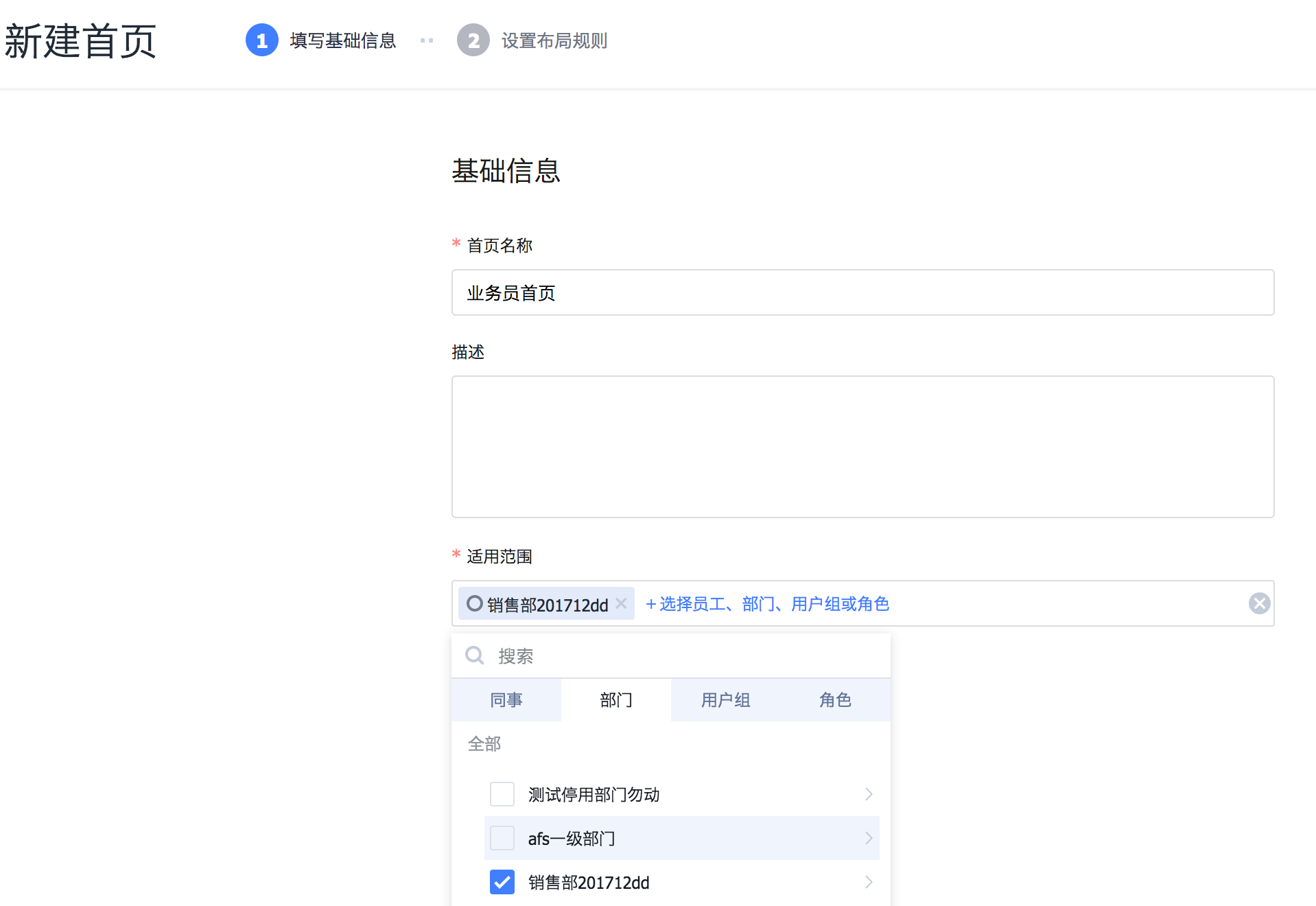
Task: Click 选择员工、部门、用户组或角色 link
Action: 767,604
